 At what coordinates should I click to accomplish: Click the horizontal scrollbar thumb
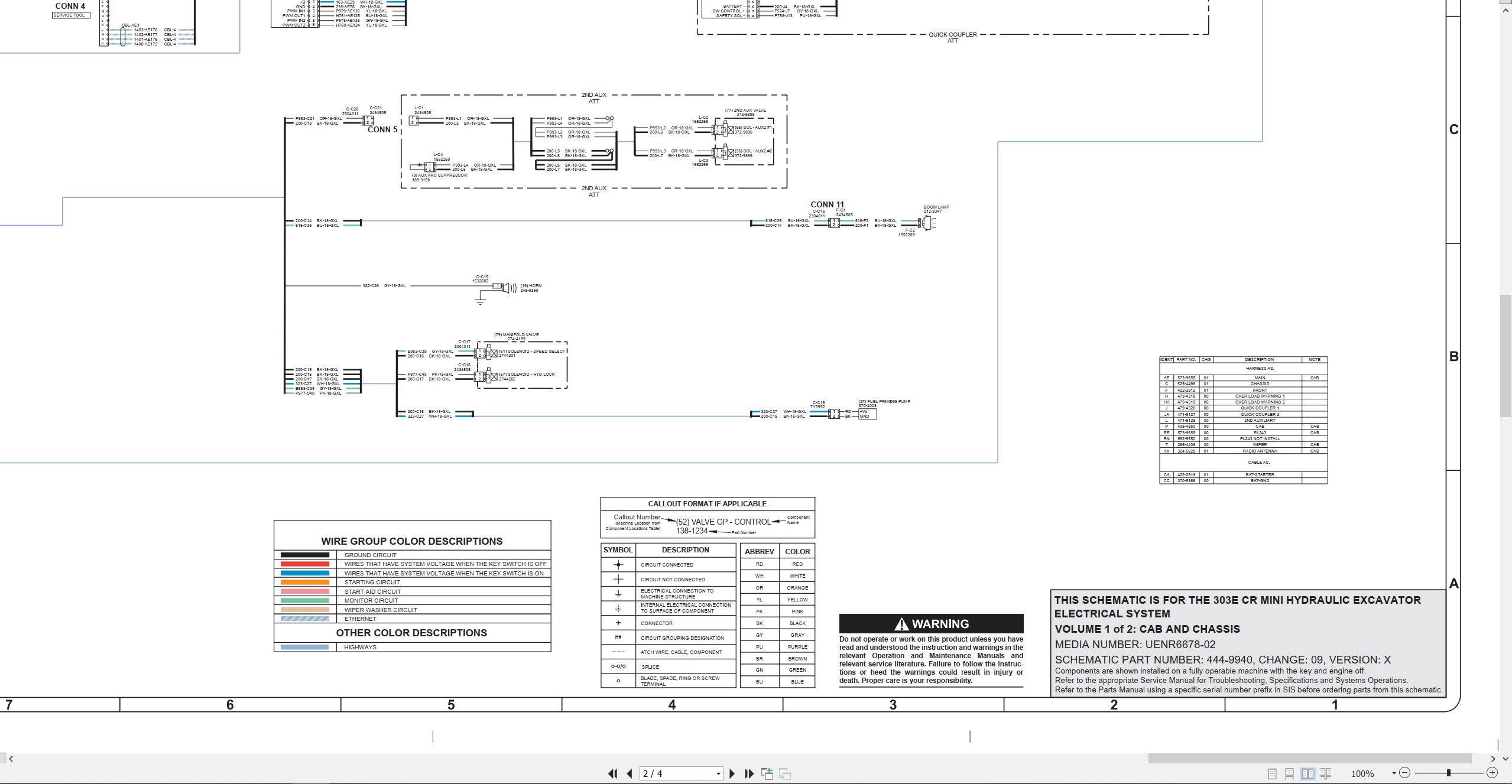[x=1309, y=758]
